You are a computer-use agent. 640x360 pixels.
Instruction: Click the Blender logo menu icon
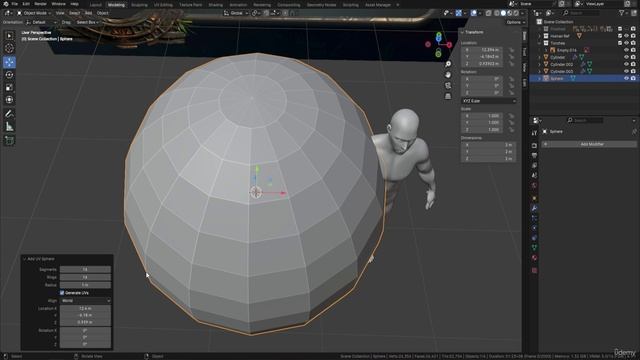5,4
